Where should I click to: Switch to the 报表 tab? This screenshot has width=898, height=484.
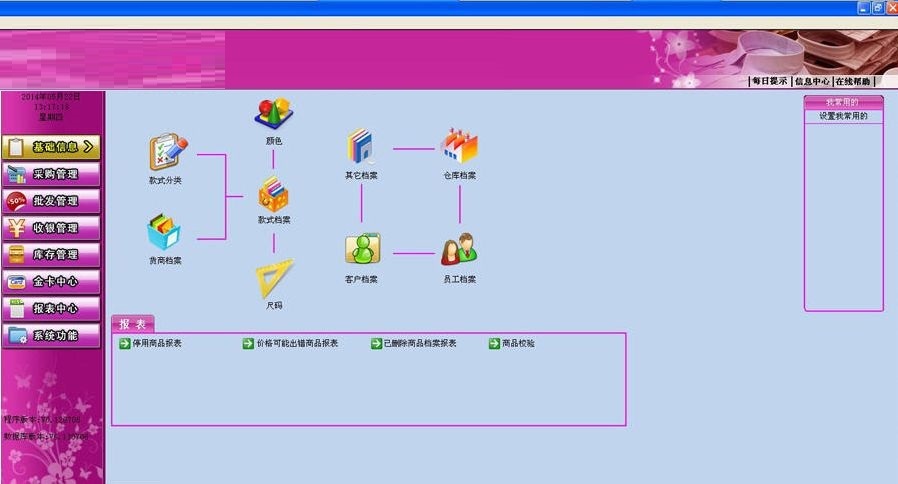(133, 324)
